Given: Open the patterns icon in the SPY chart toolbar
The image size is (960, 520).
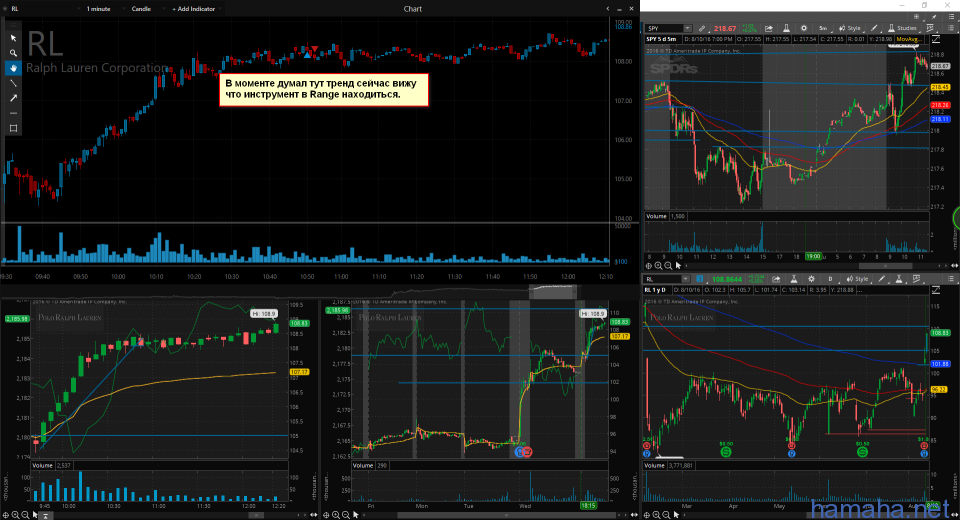Looking at the screenshot, I should (930, 28).
